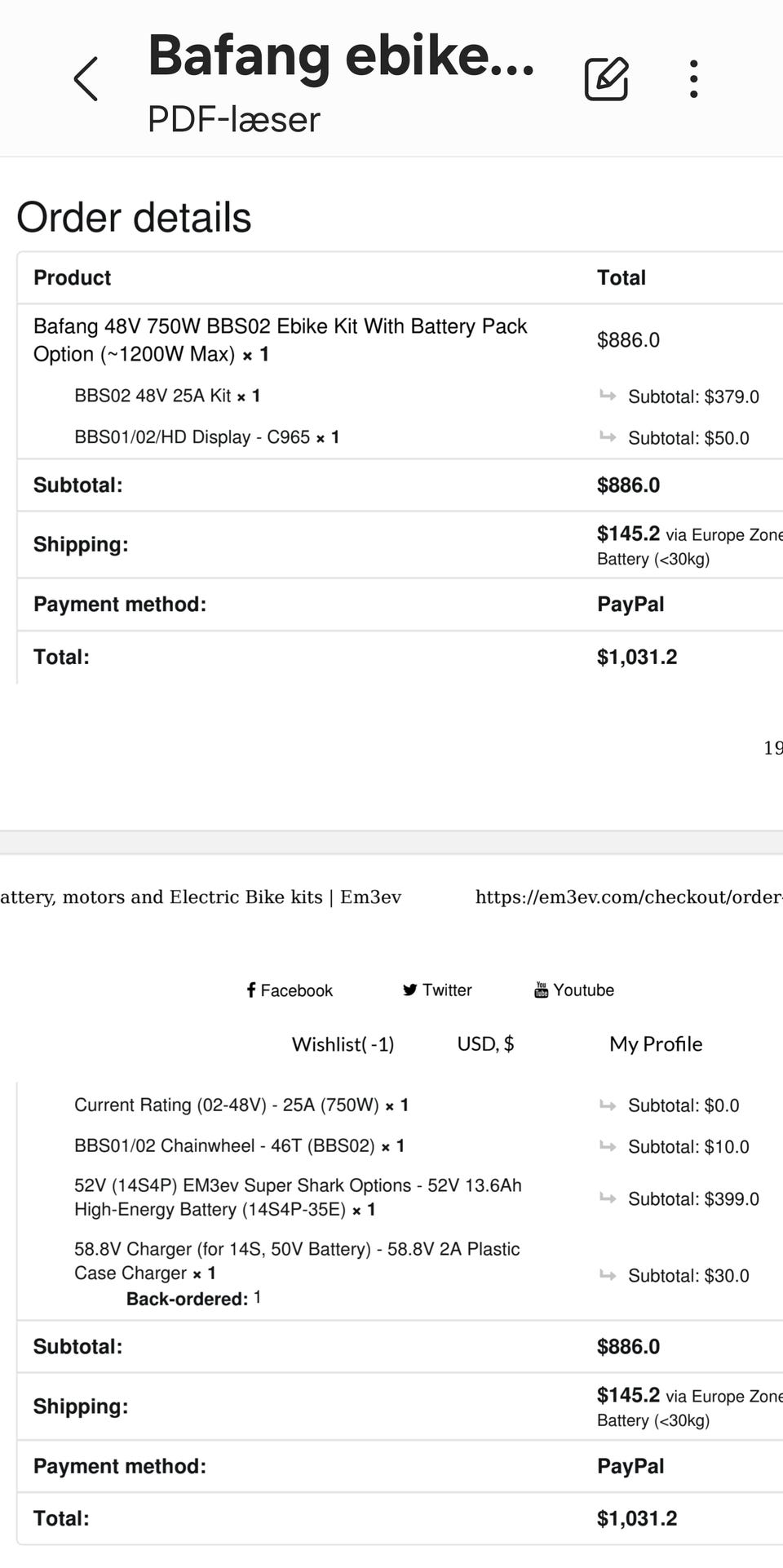Click arrow icon beside Subtotal $379.0
This screenshot has height=1568, width=783.
coord(608,396)
